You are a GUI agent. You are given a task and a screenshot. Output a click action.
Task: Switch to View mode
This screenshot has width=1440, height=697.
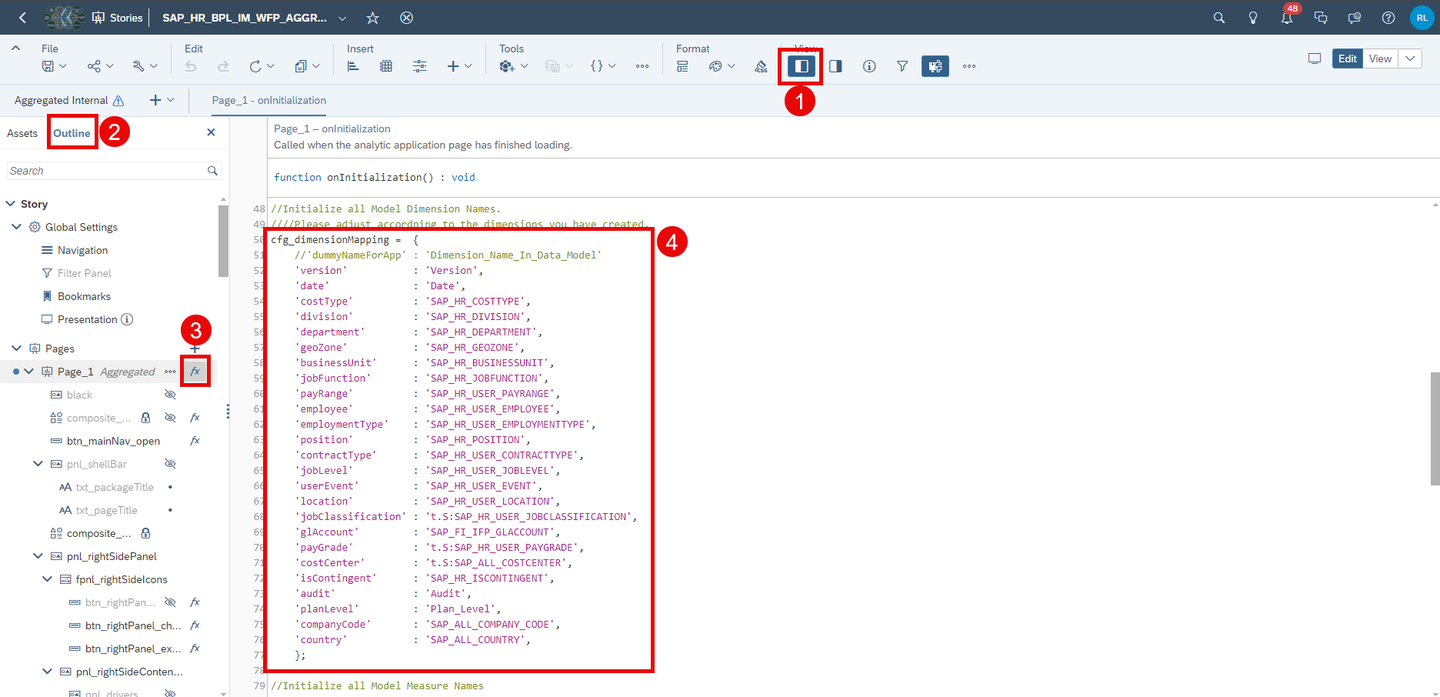(1380, 59)
